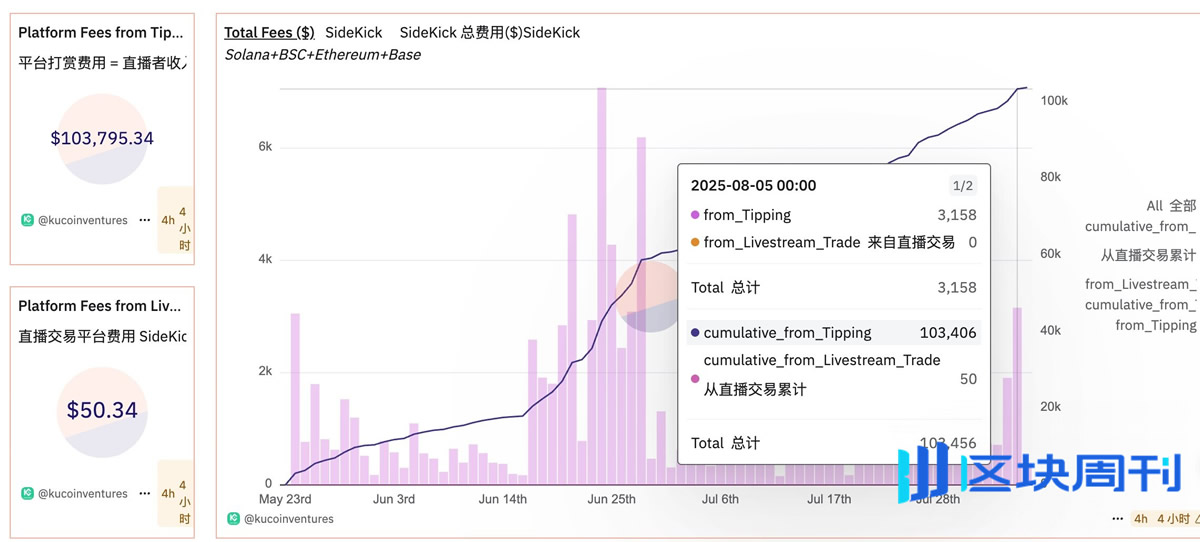The height and width of the screenshot is (542, 1200).
Task: Click the kucoinventures avatar icon in Tipping card
Action: (x=27, y=220)
